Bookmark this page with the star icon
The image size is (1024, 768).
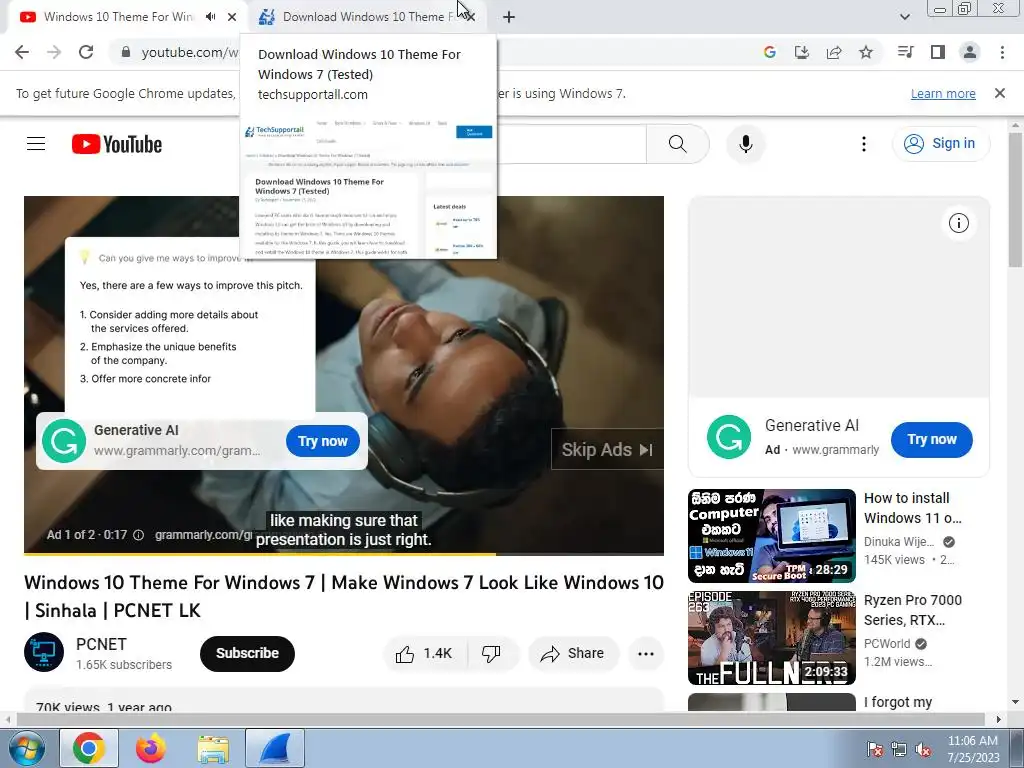[x=866, y=52]
